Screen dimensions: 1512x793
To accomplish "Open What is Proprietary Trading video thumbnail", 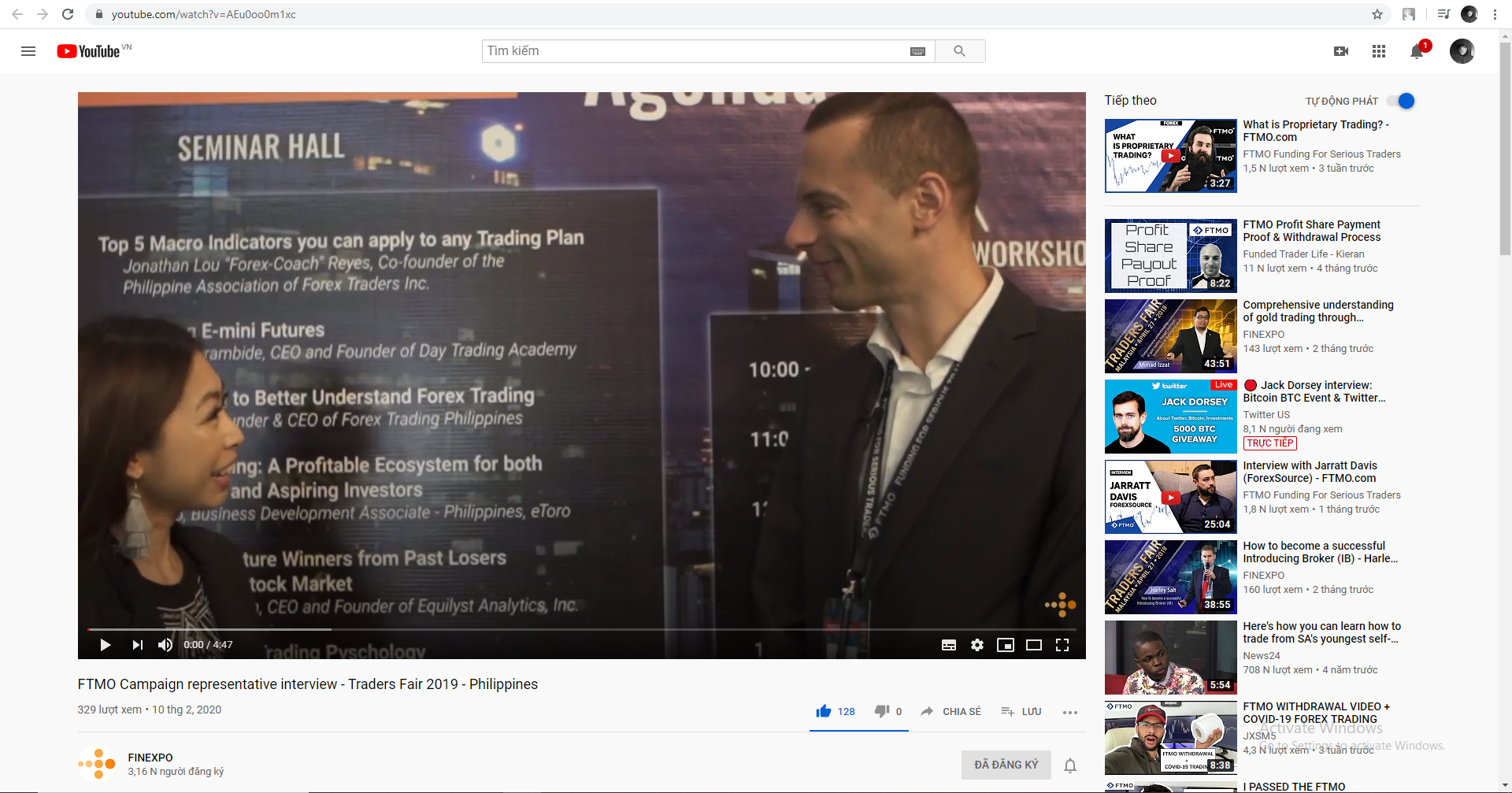I will coord(1170,155).
